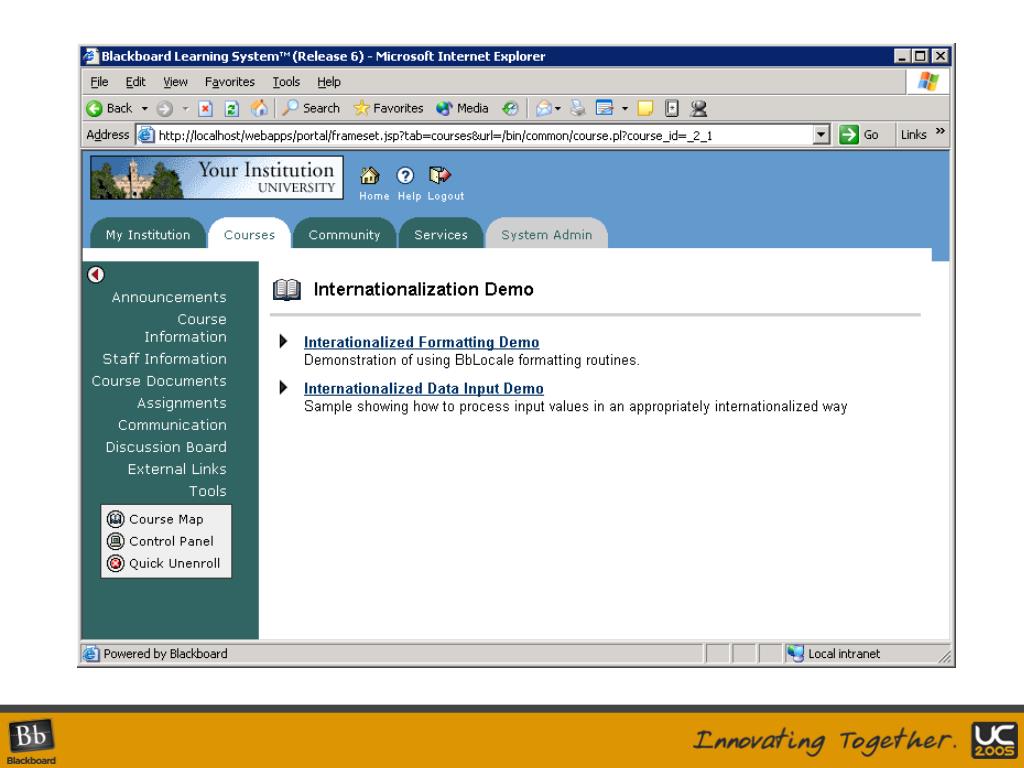Open the Back button history dropdown arrow
Screen dimensions: 1024x768
[144, 108]
